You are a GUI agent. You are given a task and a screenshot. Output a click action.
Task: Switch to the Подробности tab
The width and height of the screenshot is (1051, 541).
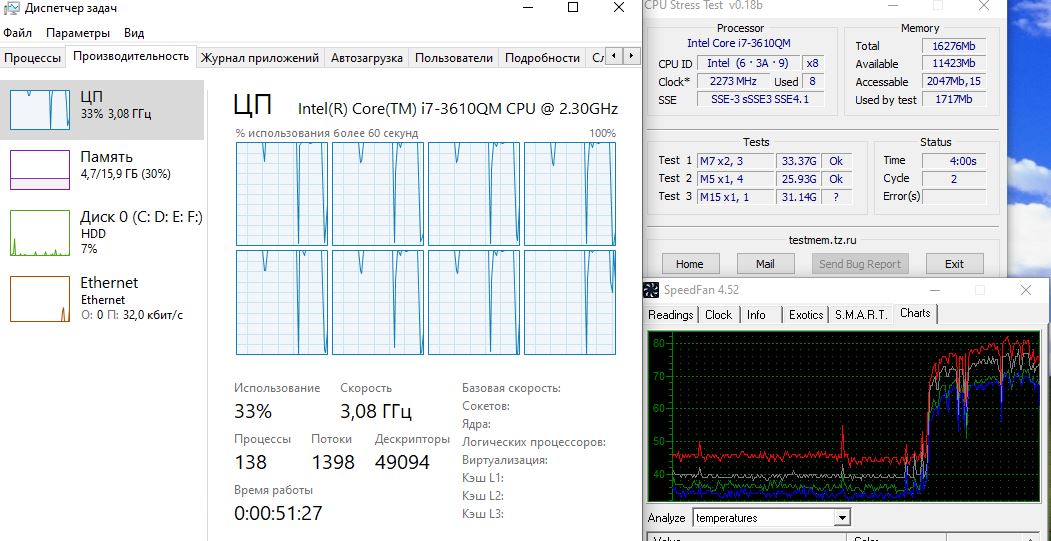pyautogui.click(x=542, y=58)
